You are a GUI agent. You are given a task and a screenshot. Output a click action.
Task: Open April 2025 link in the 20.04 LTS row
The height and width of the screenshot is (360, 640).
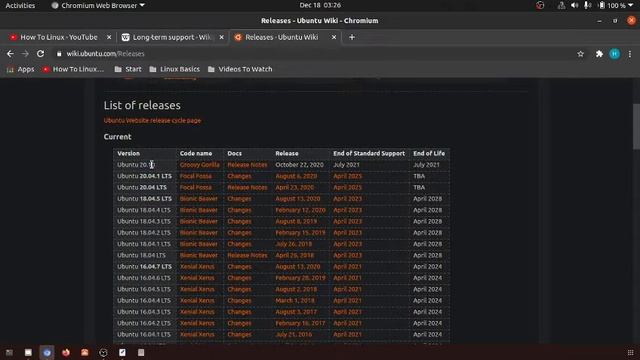347,188
